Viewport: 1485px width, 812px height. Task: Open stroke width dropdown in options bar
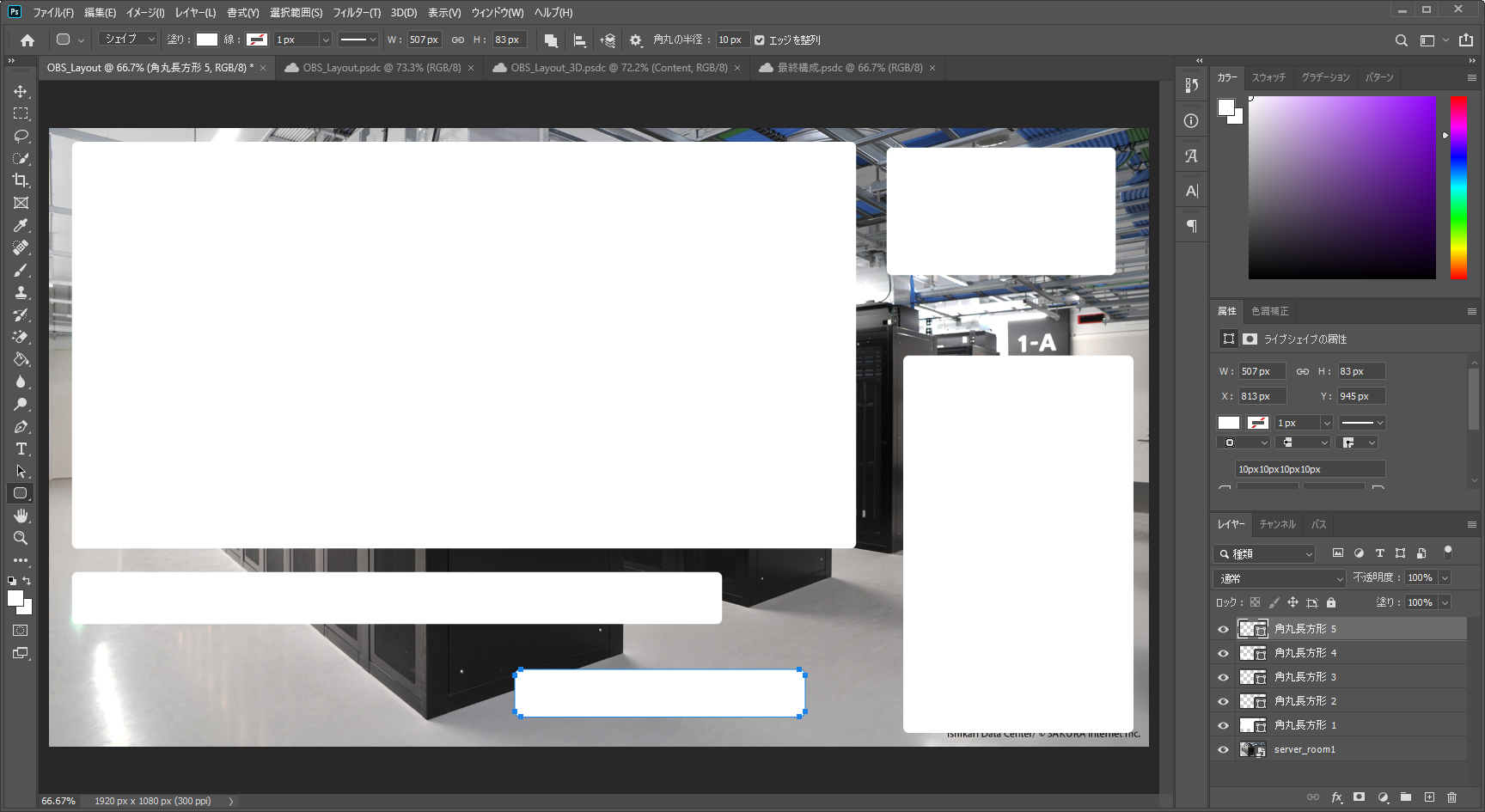click(326, 40)
